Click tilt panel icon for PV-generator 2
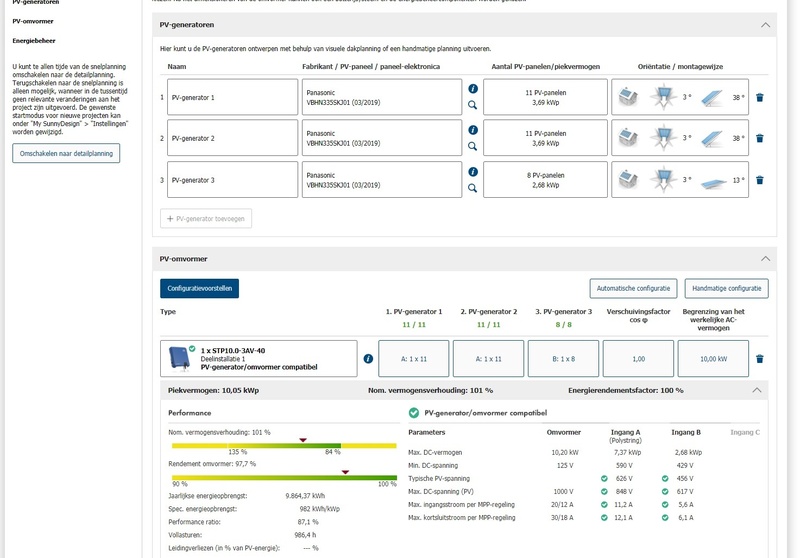The width and height of the screenshot is (800, 558). [713, 138]
